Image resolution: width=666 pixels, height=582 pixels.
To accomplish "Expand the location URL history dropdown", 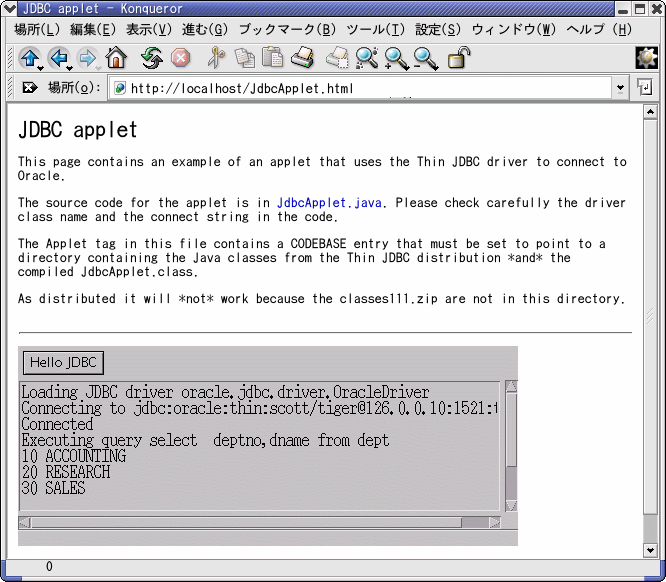I will (x=620, y=88).
